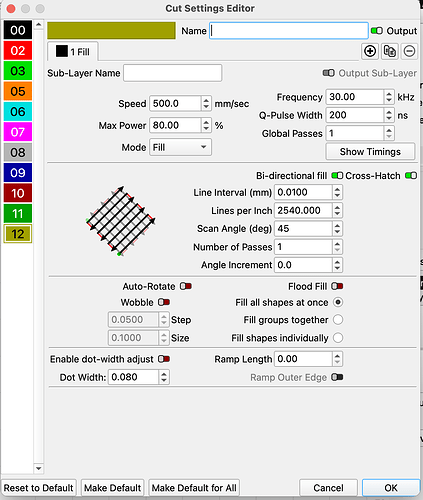Viewport: 423px width, 500px height.
Task: Click the Make Default button
Action: (x=112, y=488)
